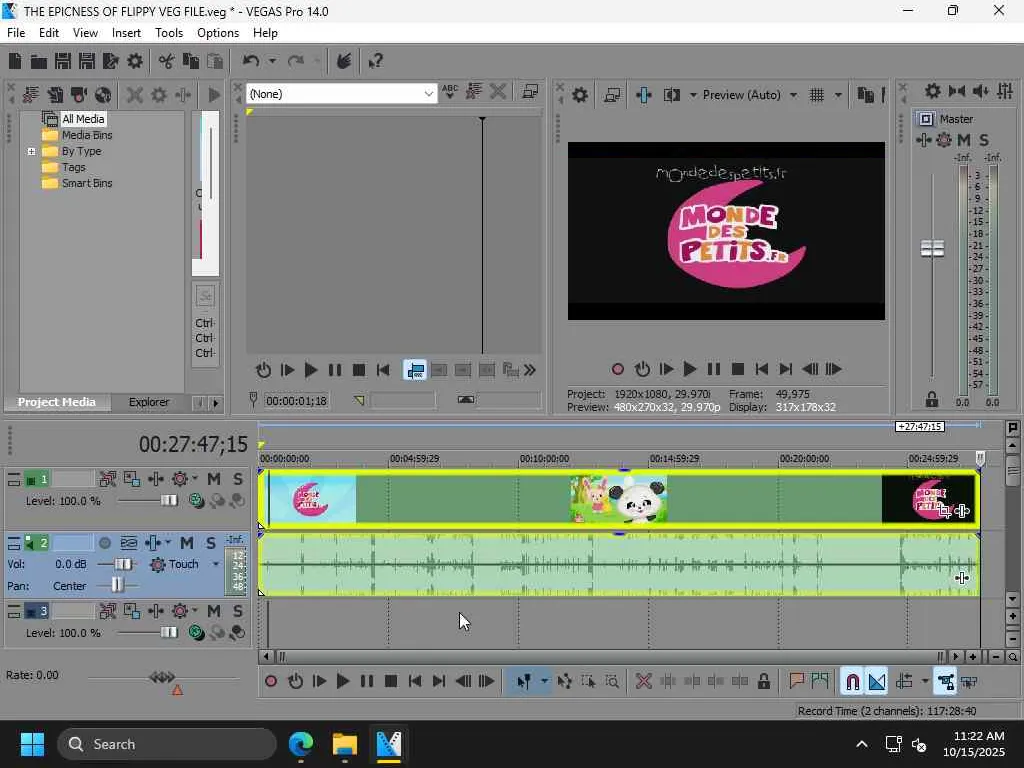Viewport: 1024px width, 768px height.
Task: Open the Edit menu
Action: [49, 33]
